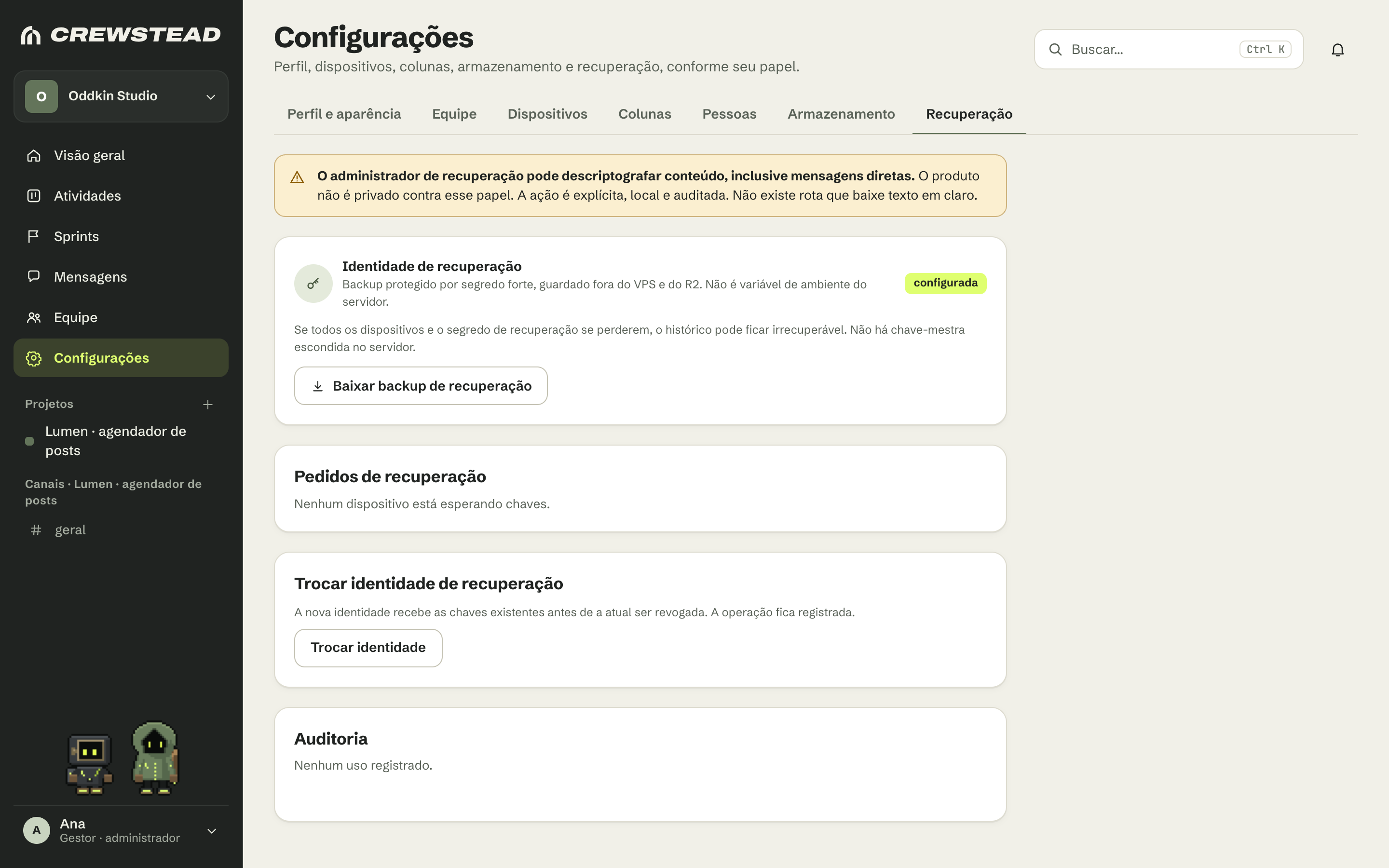Click the warning triangle icon in banner
The height and width of the screenshot is (868, 1389).
[297, 177]
